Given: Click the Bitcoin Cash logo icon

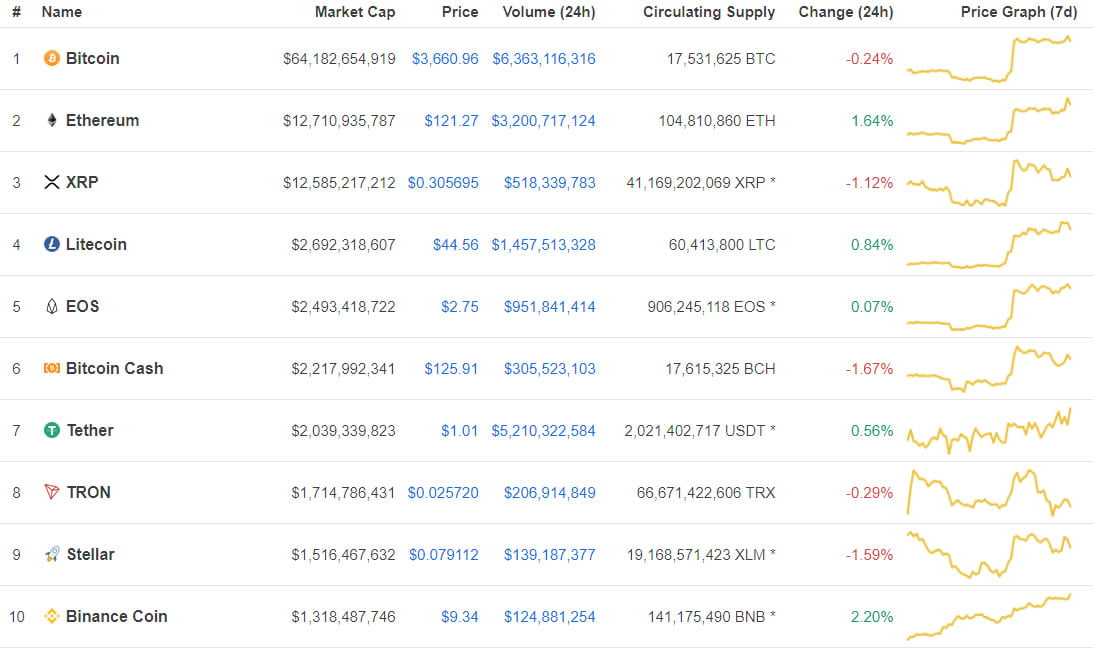Looking at the screenshot, I should [52, 369].
